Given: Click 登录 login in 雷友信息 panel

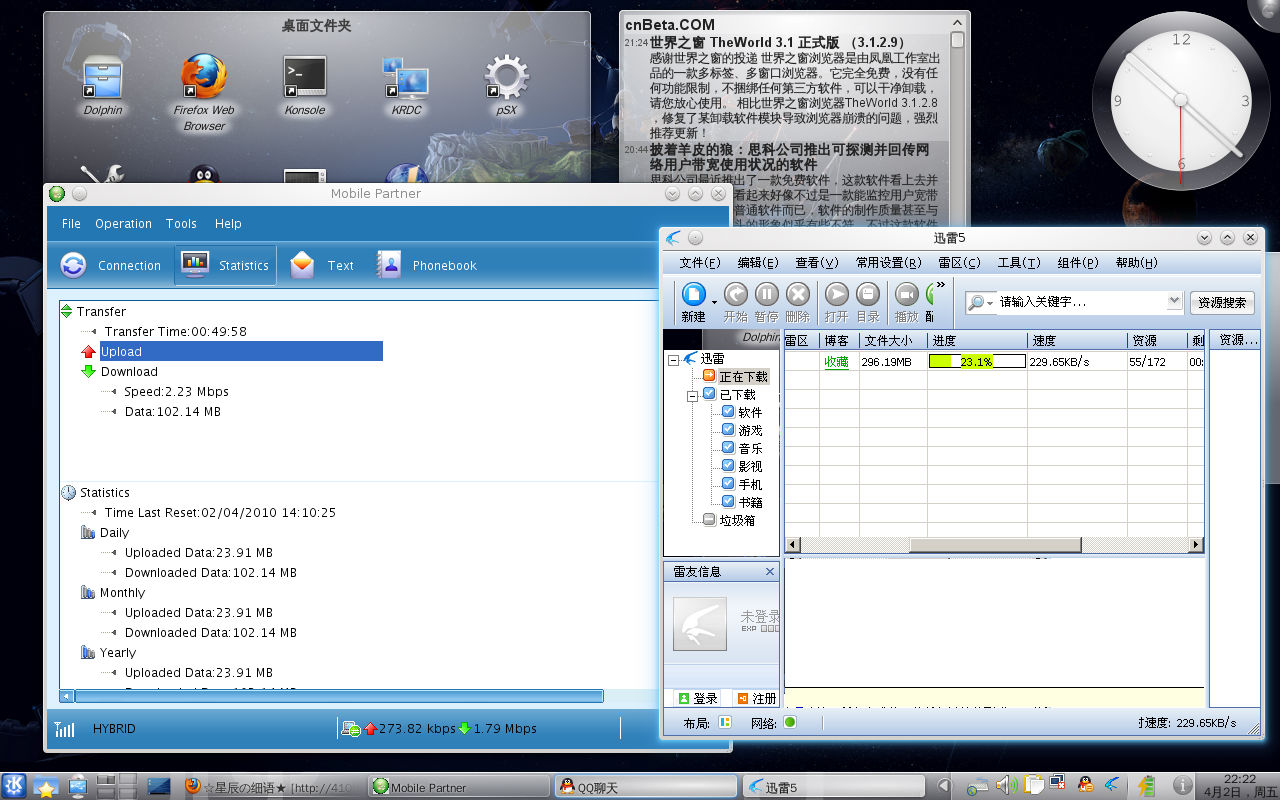Looking at the screenshot, I should point(697,698).
